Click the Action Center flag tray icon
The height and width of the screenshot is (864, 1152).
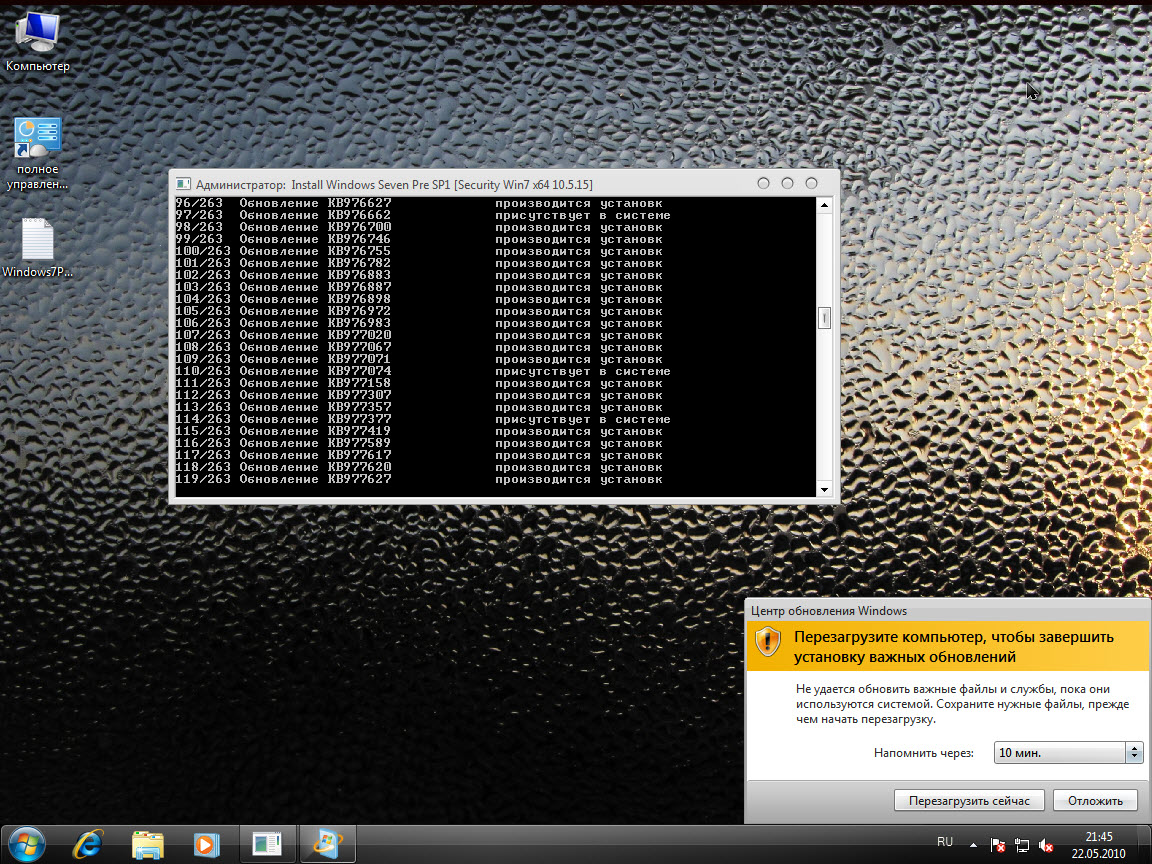pyautogui.click(x=998, y=845)
